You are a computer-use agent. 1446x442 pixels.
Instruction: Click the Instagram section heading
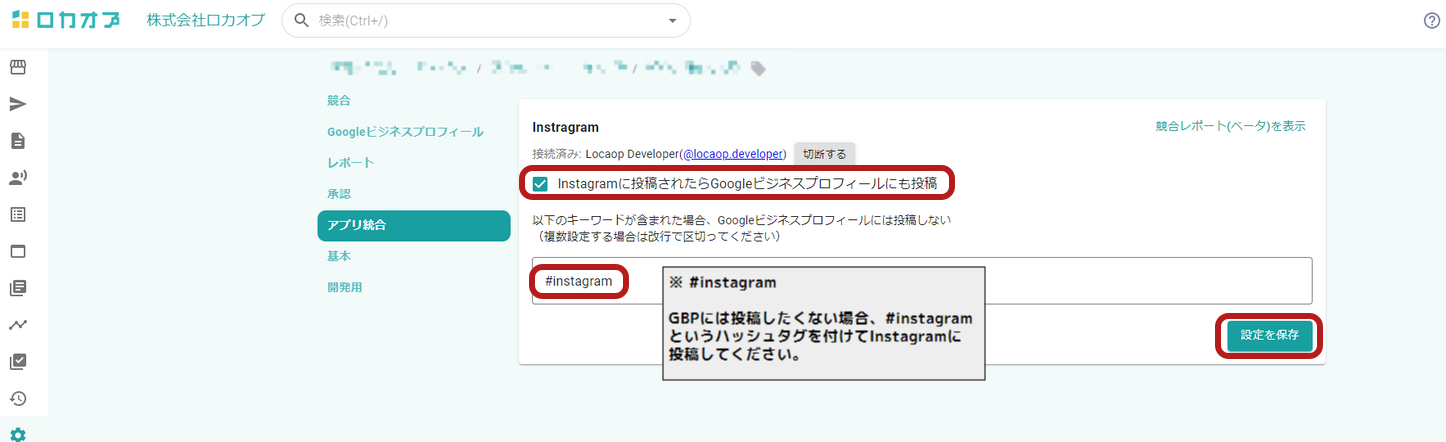click(x=565, y=127)
